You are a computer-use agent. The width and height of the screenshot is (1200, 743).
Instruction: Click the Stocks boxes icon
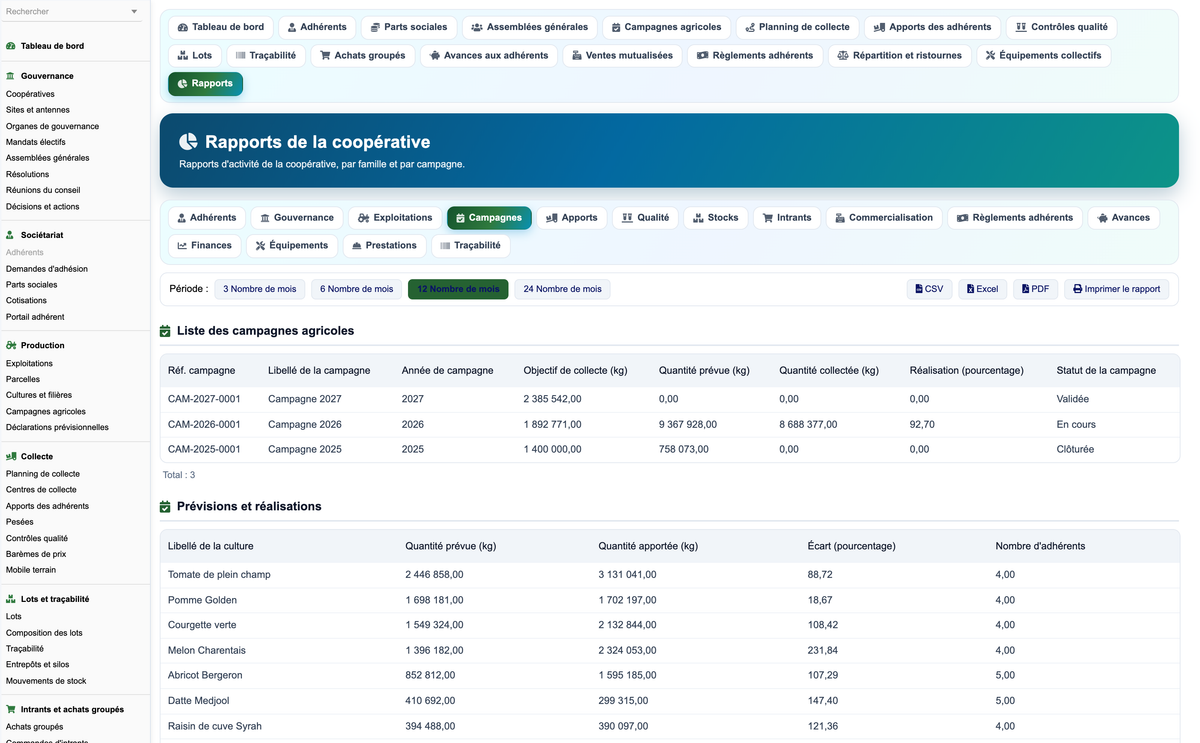[x=699, y=217]
